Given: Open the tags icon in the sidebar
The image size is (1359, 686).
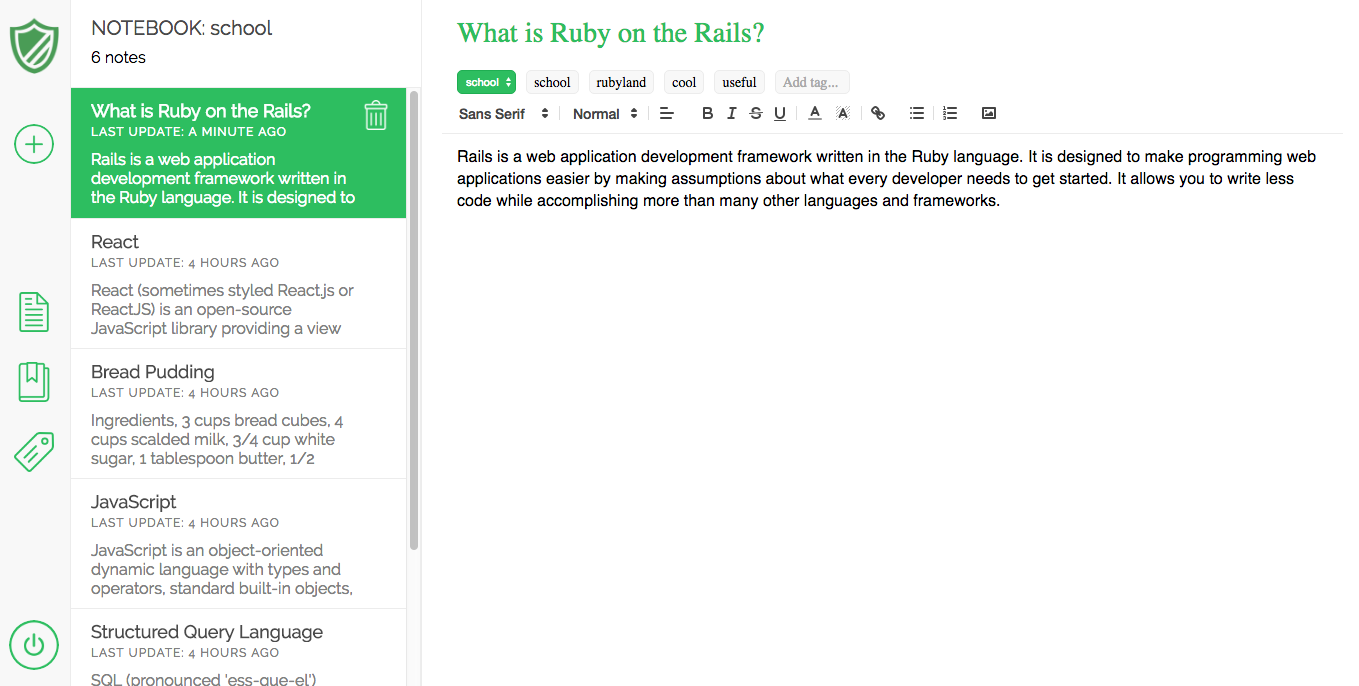Looking at the screenshot, I should coord(34,452).
